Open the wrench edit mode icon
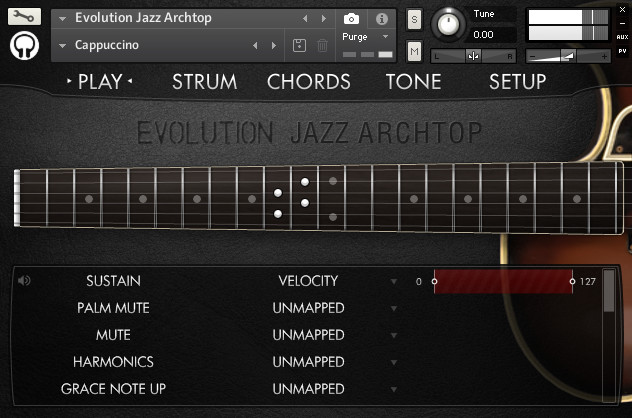This screenshot has height=418, width=632. coord(24,16)
